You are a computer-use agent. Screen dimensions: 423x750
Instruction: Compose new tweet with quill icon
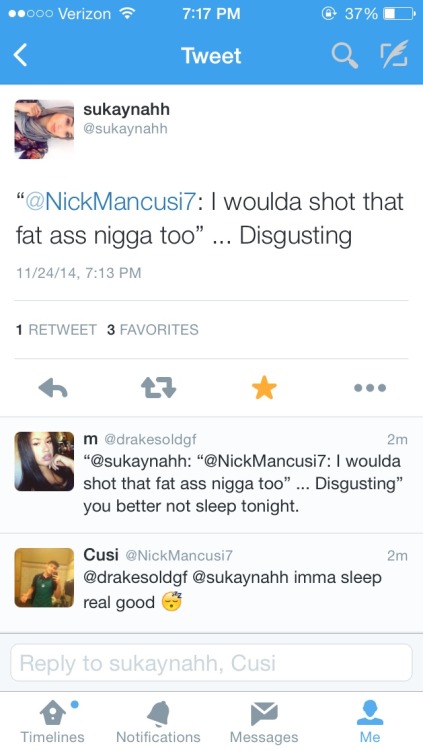point(394,55)
